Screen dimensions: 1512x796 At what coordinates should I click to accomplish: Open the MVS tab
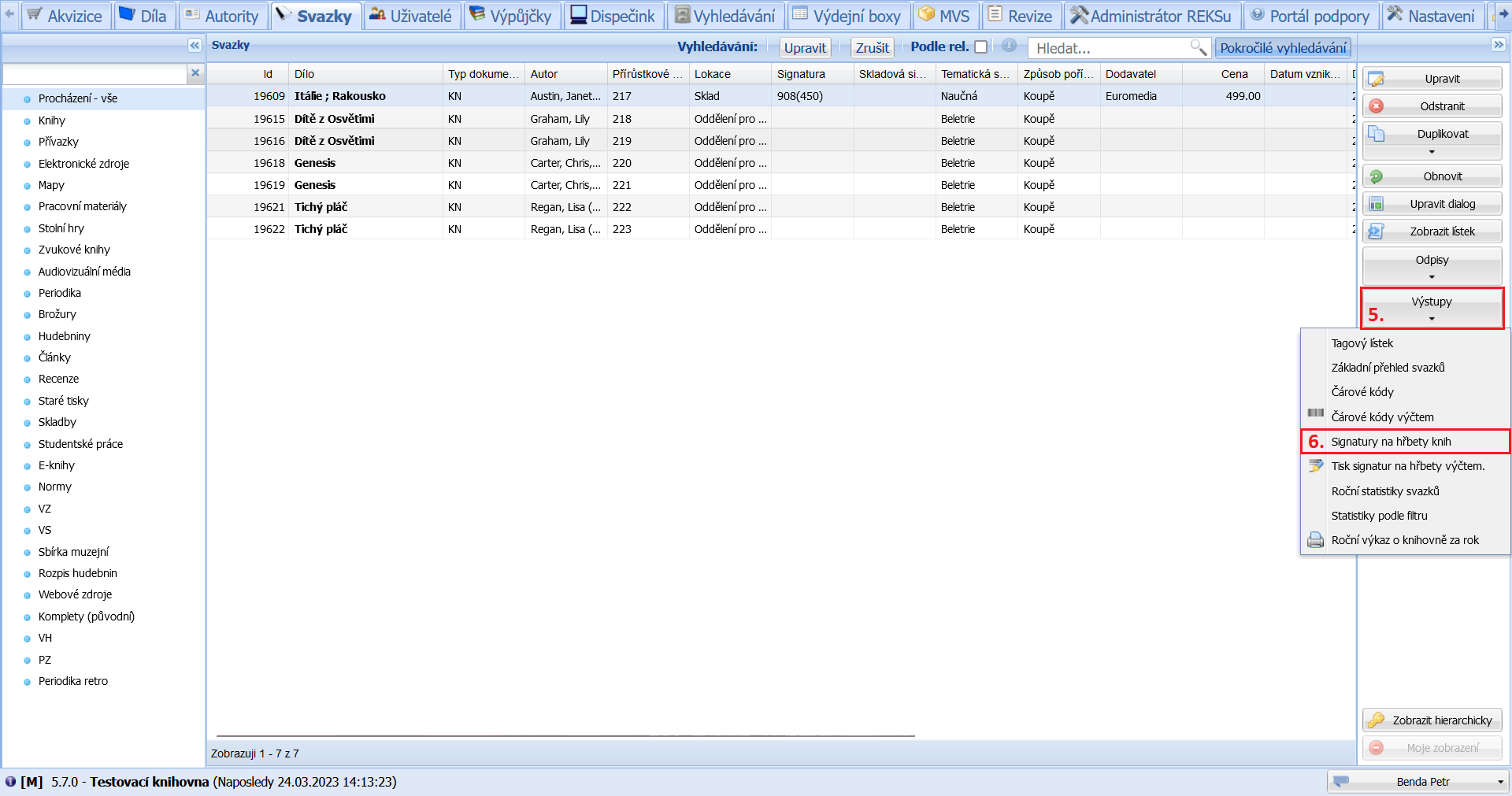945,16
